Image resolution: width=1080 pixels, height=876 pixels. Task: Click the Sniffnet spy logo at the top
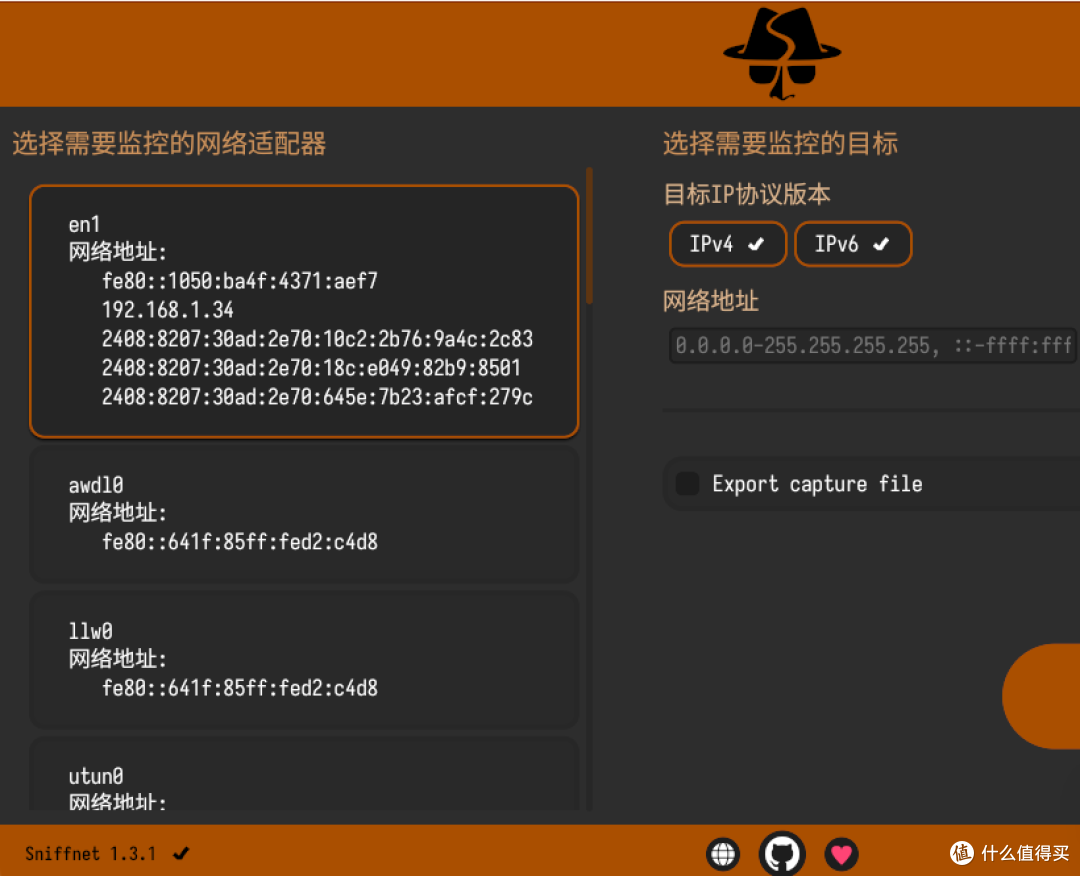pyautogui.click(x=781, y=52)
